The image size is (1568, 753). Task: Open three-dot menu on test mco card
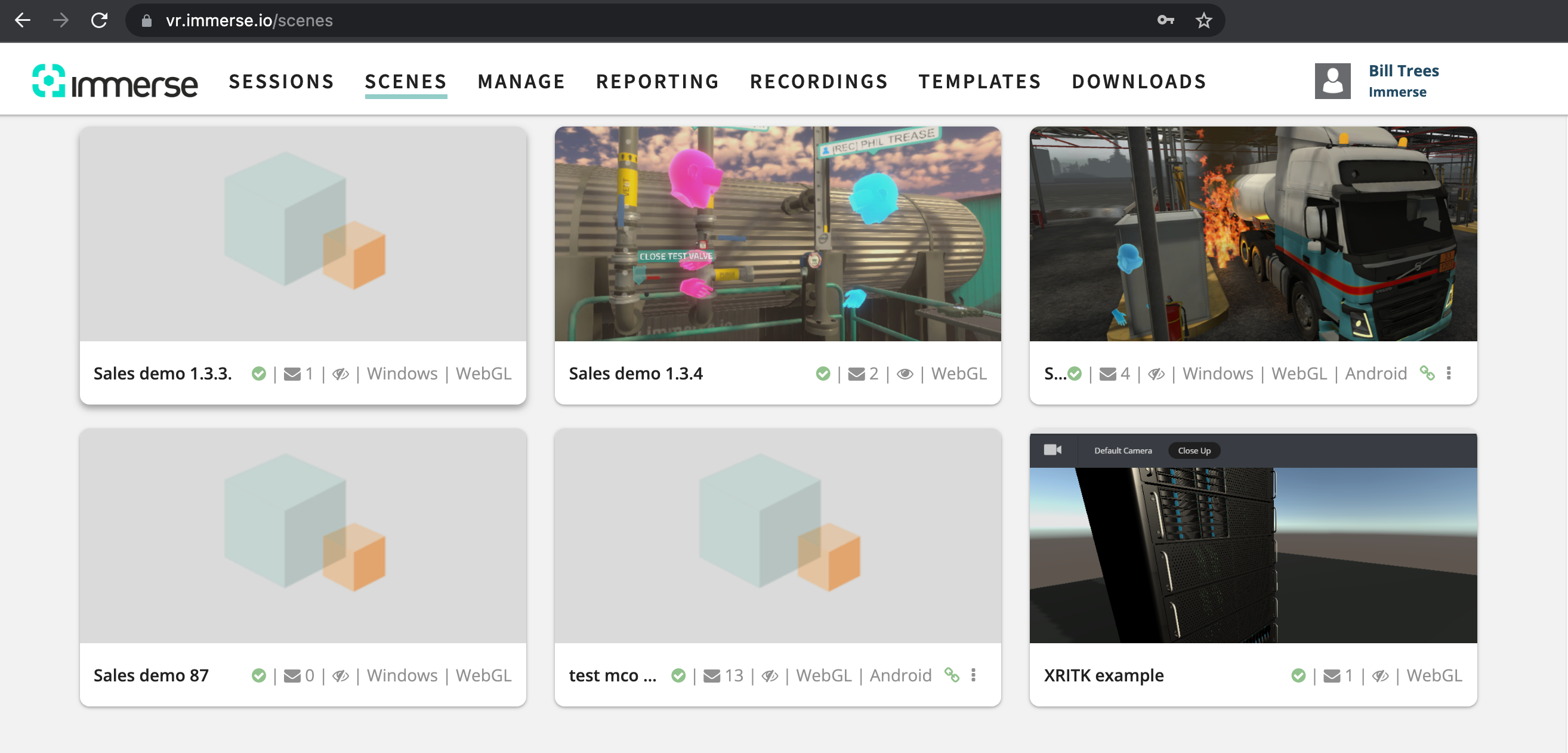tap(973, 674)
